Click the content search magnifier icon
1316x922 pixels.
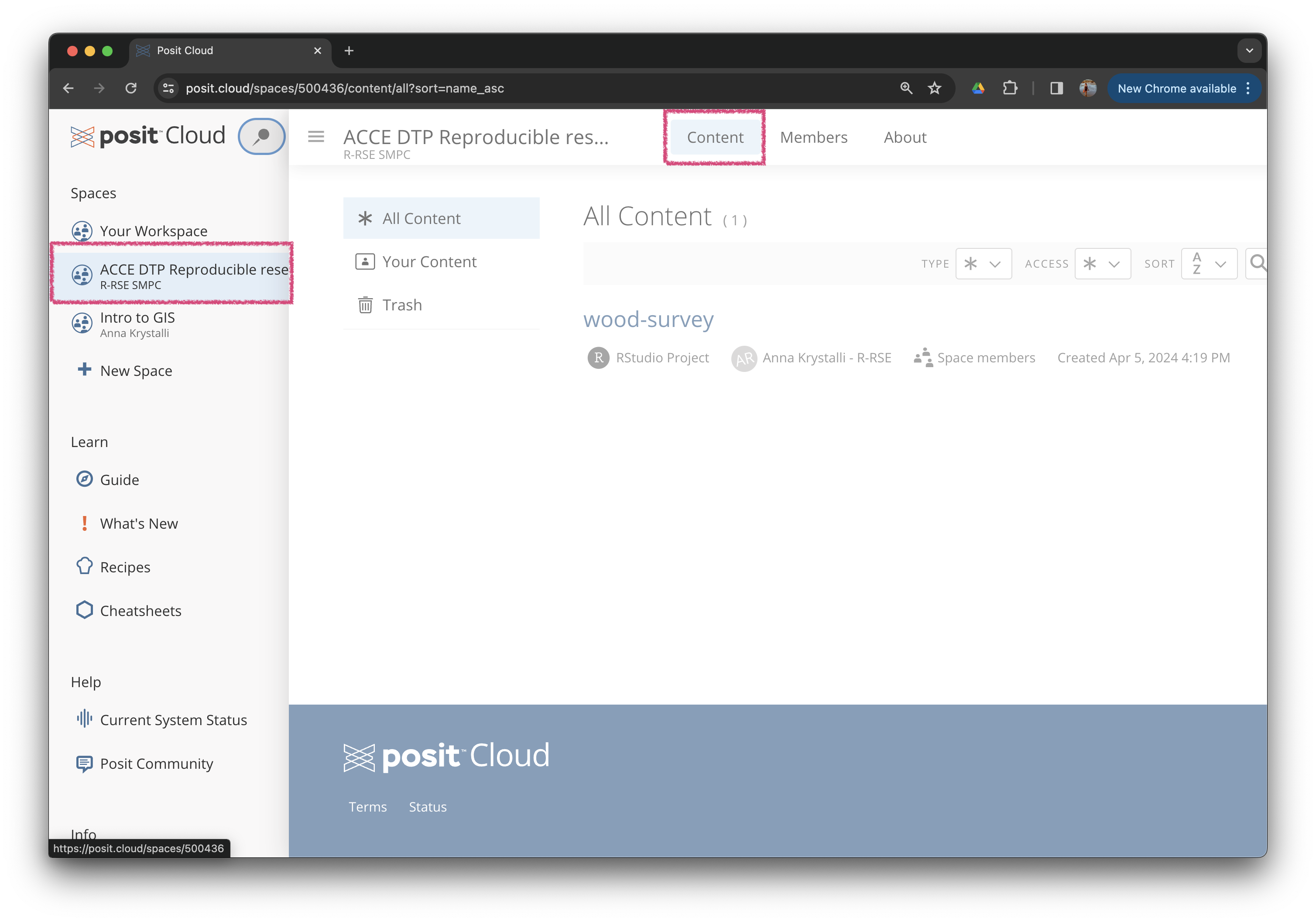coord(1258,264)
